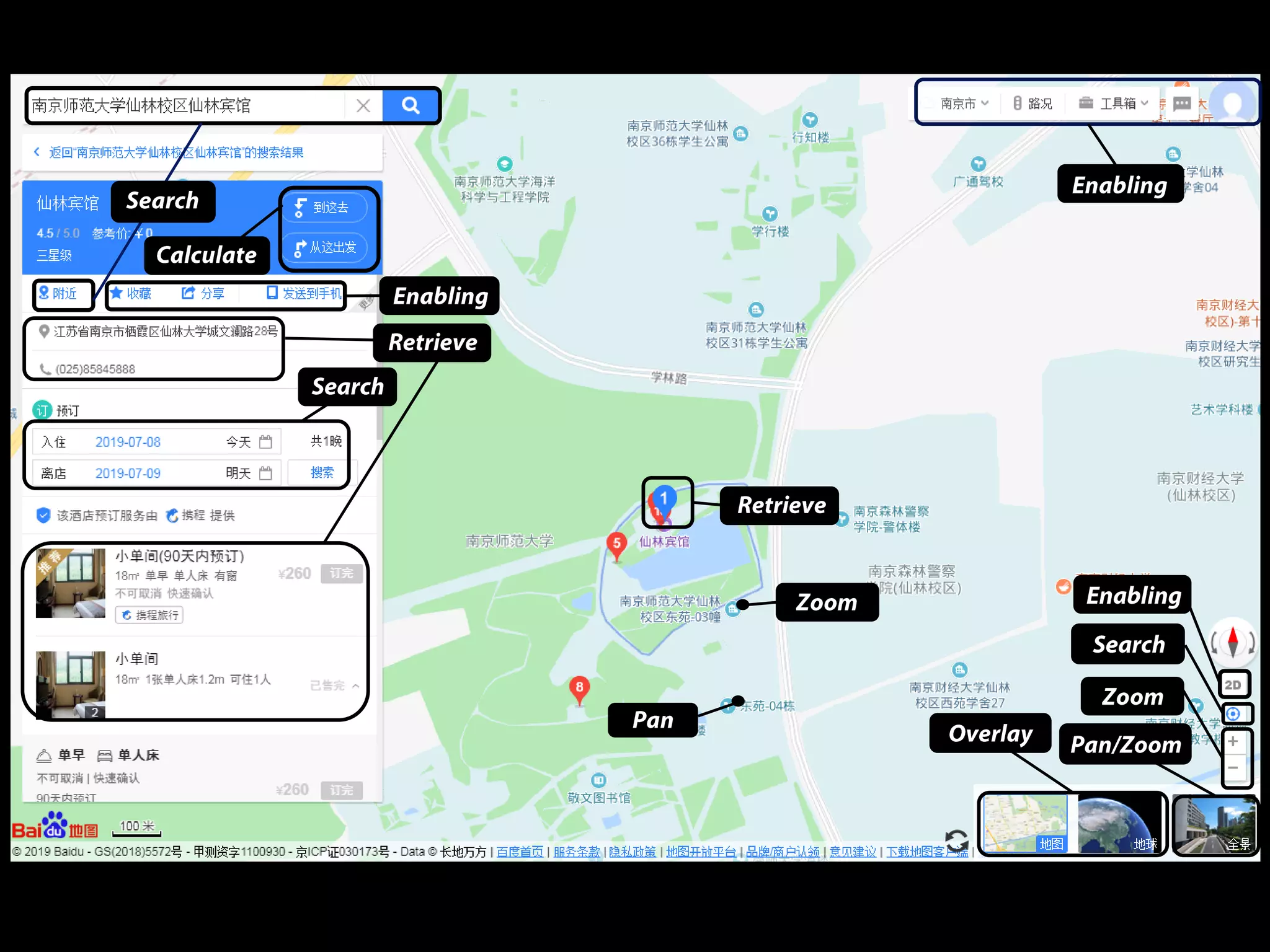The width and height of the screenshot is (1270, 952).
Task: Click the blue magnifier search button
Action: [x=410, y=105]
